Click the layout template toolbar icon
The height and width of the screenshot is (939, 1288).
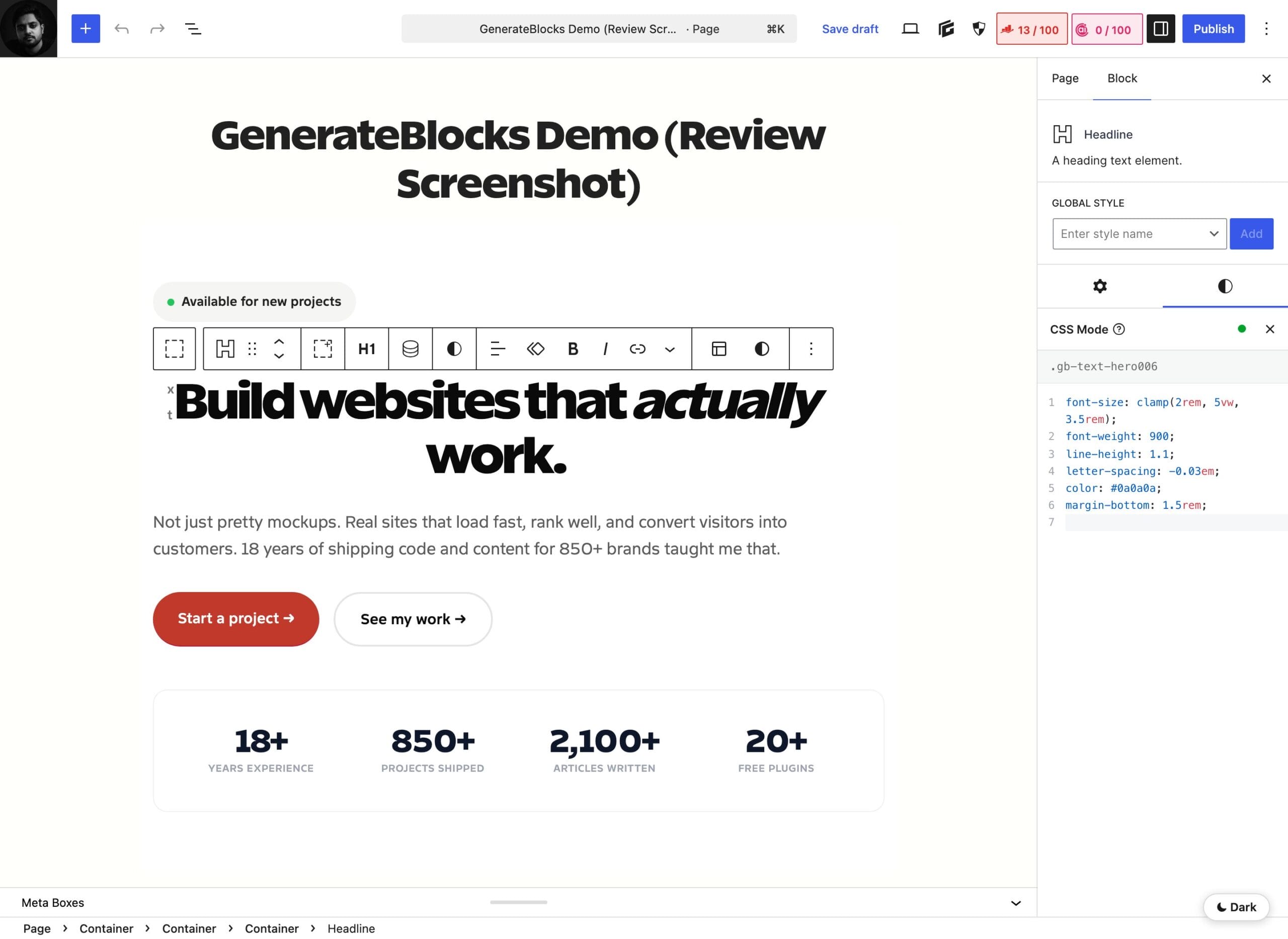pos(719,349)
